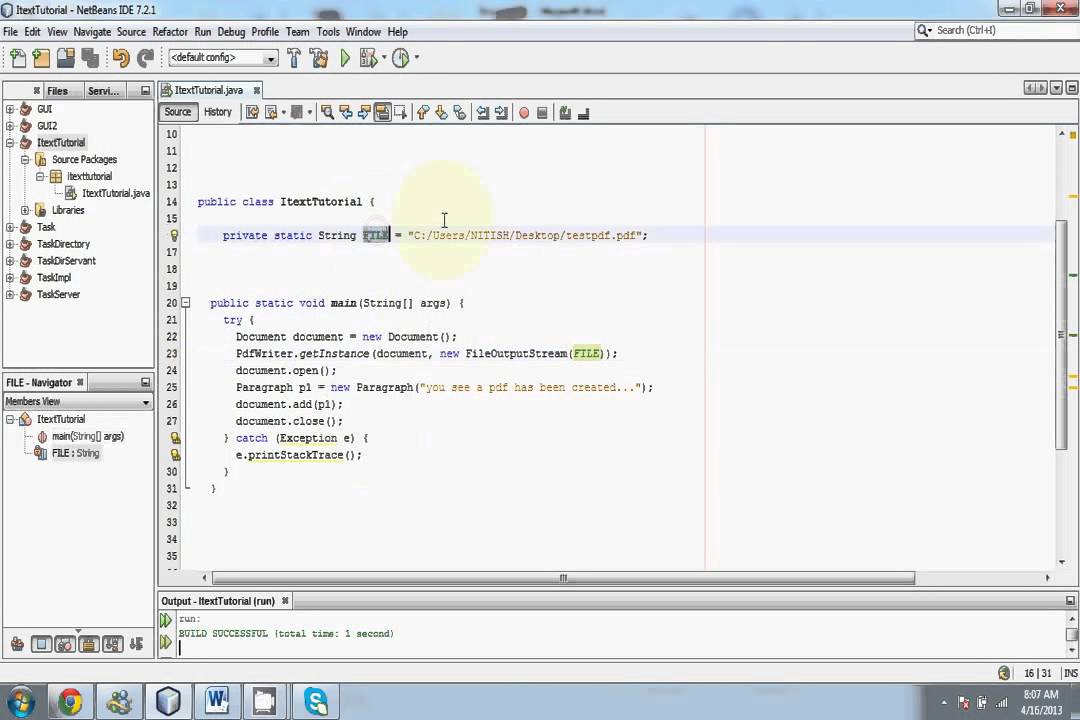This screenshot has width=1080, height=720.
Task: Click Re-run green arrows in Output panel
Action: point(165,620)
